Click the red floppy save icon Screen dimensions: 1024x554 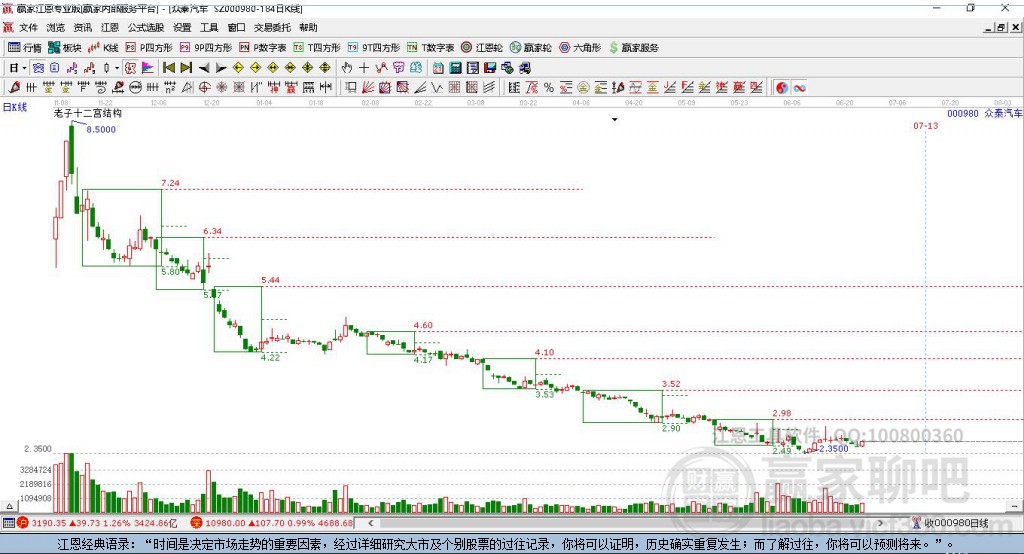pos(490,68)
